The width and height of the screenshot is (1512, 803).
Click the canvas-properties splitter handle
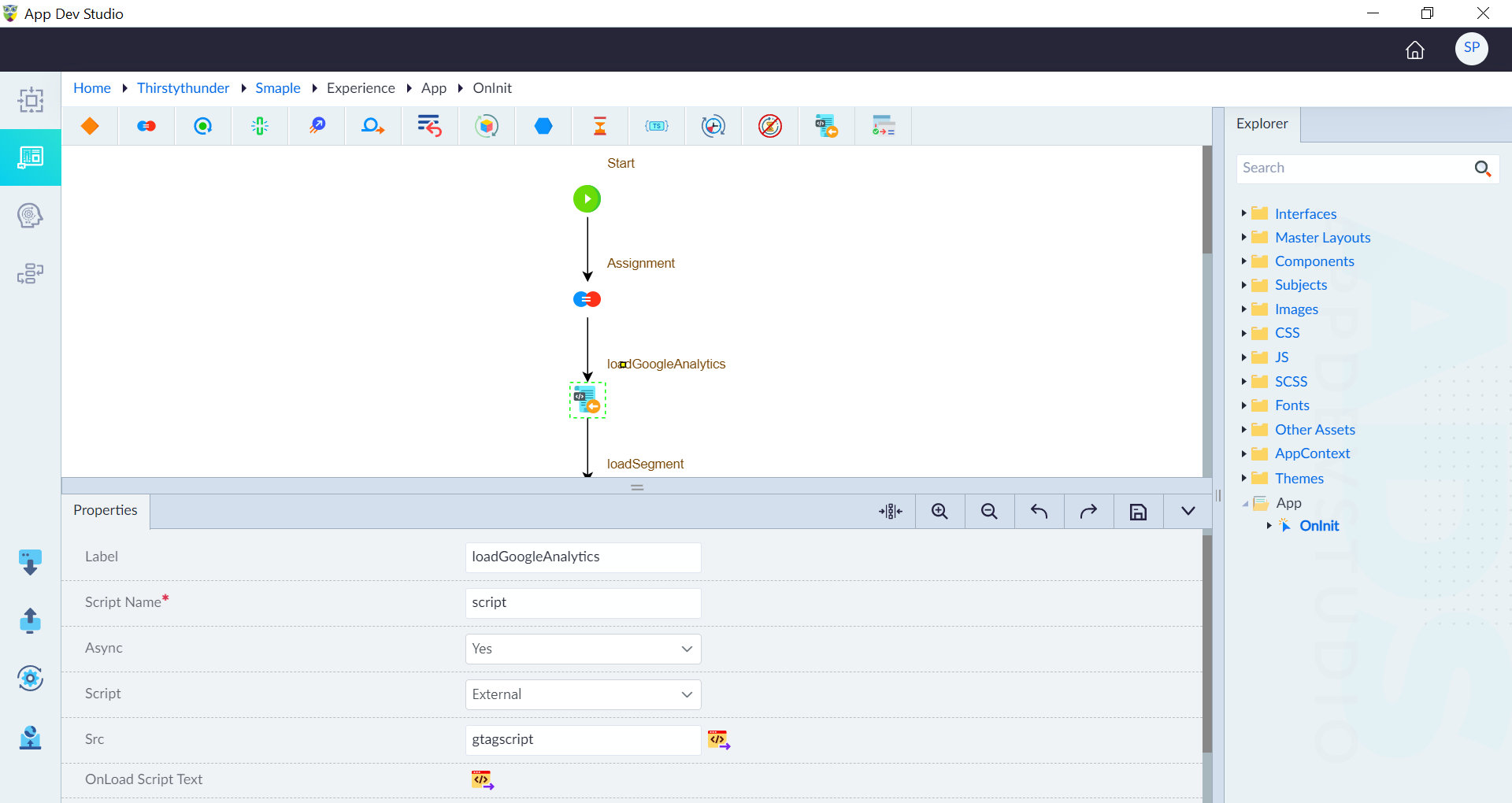pyautogui.click(x=637, y=487)
